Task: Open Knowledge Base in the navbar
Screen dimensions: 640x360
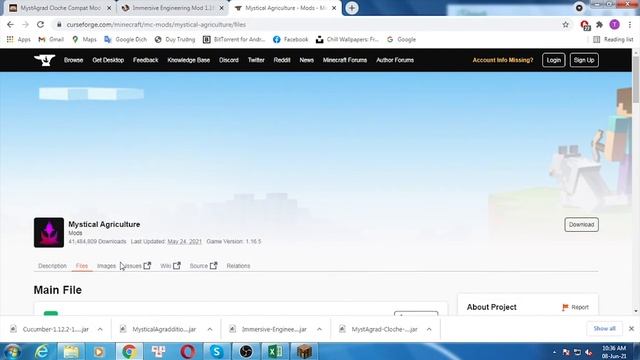Action: click(189, 60)
